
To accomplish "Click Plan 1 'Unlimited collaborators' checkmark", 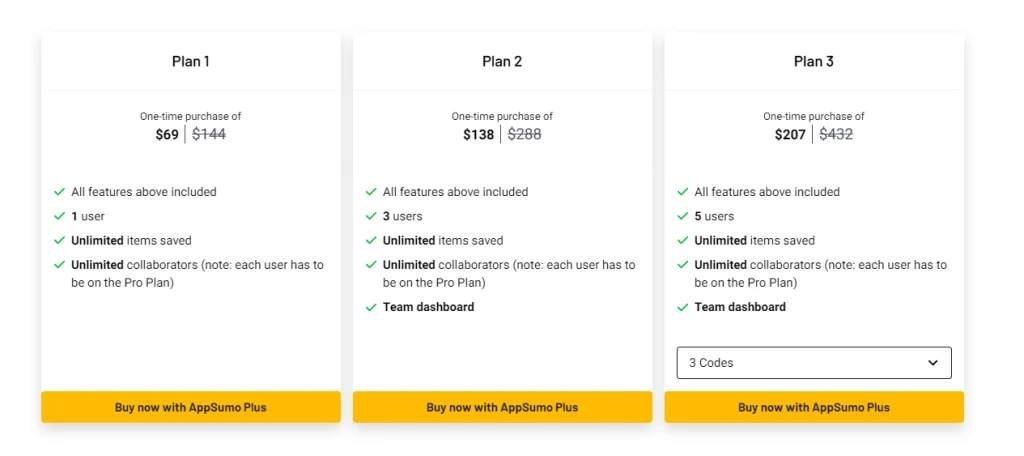I will coord(60,265).
